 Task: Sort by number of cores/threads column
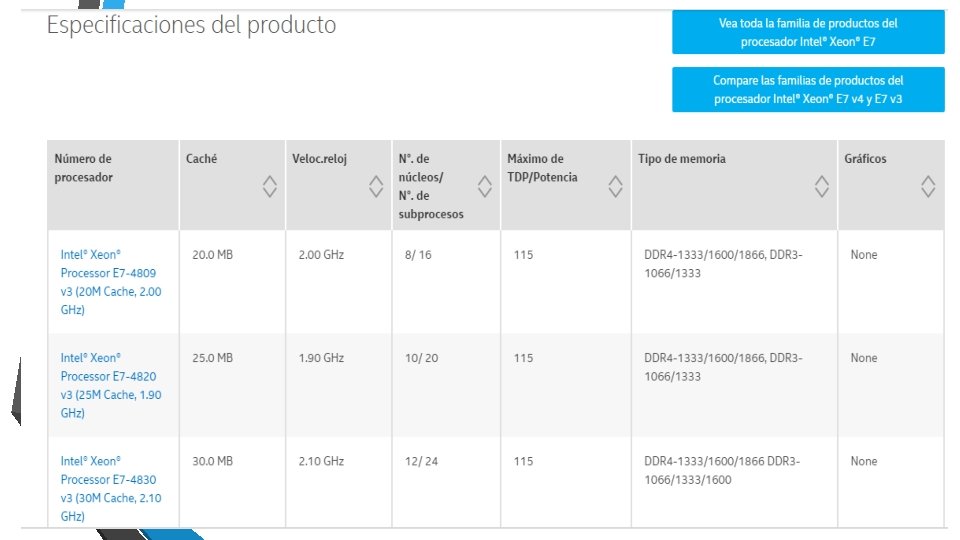(485, 186)
